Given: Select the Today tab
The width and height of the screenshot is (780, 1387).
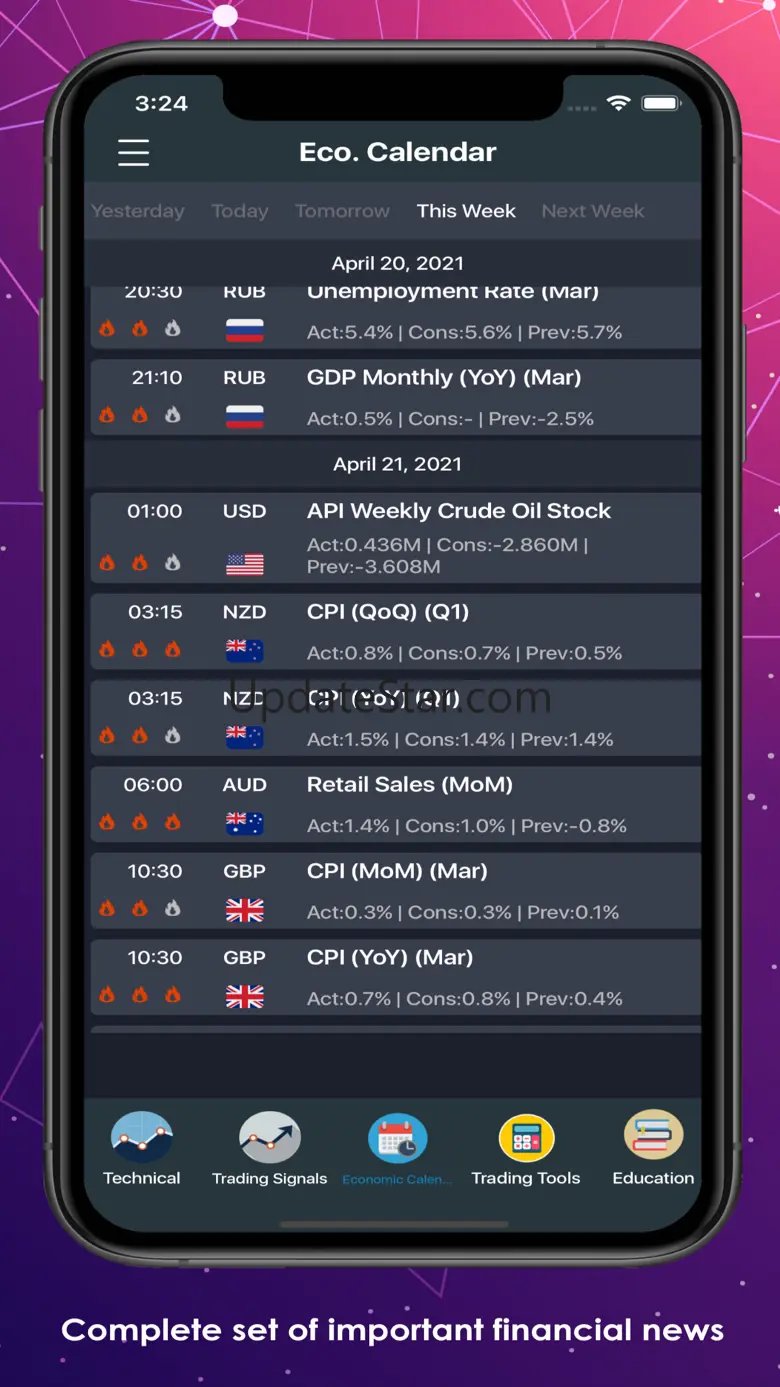Looking at the screenshot, I should click(240, 211).
